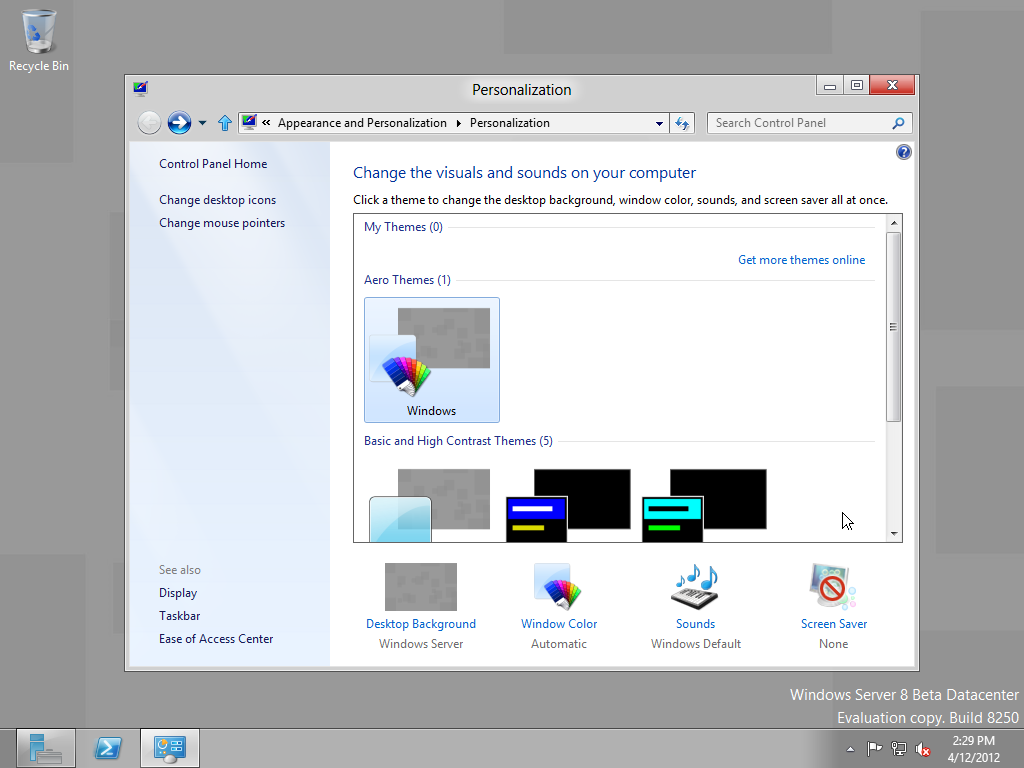Expand the breadcrumb arrow after Appearance and Personalization
Image resolution: width=1024 pixels, height=768 pixels.
[x=458, y=123]
